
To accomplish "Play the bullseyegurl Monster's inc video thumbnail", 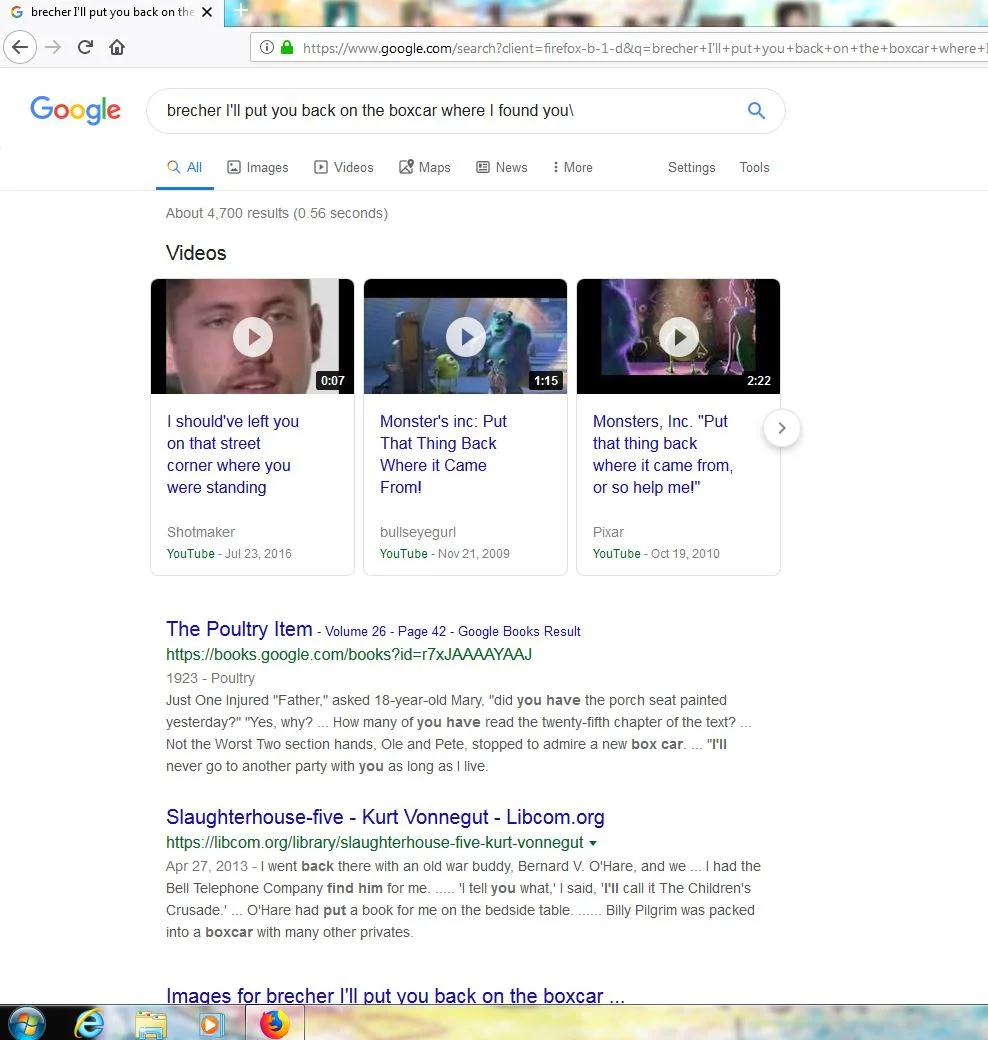I will point(465,336).
